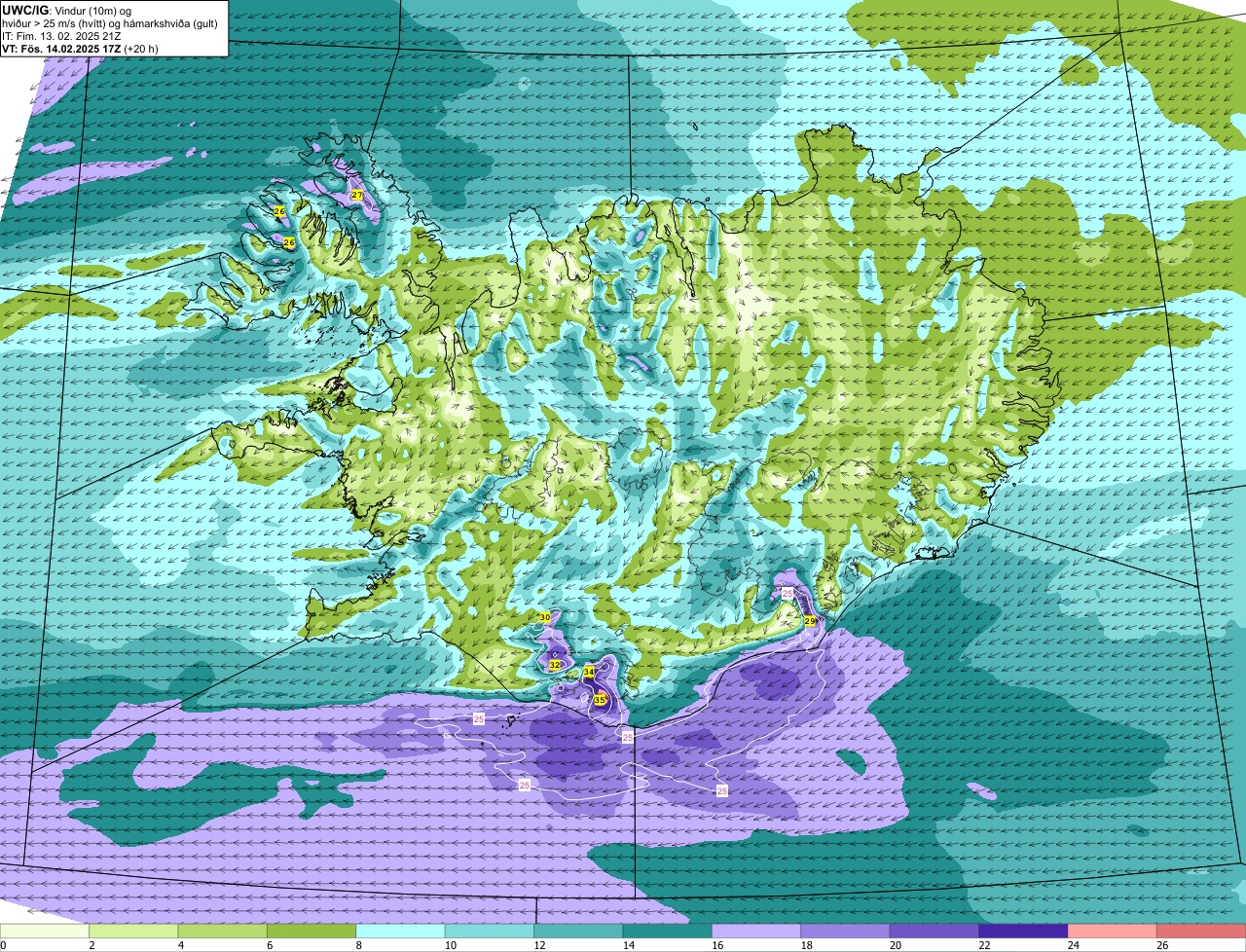This screenshot has width=1246, height=952.
Task: Click the white 25 contour label beside the 29 gust
Action: pos(788,593)
